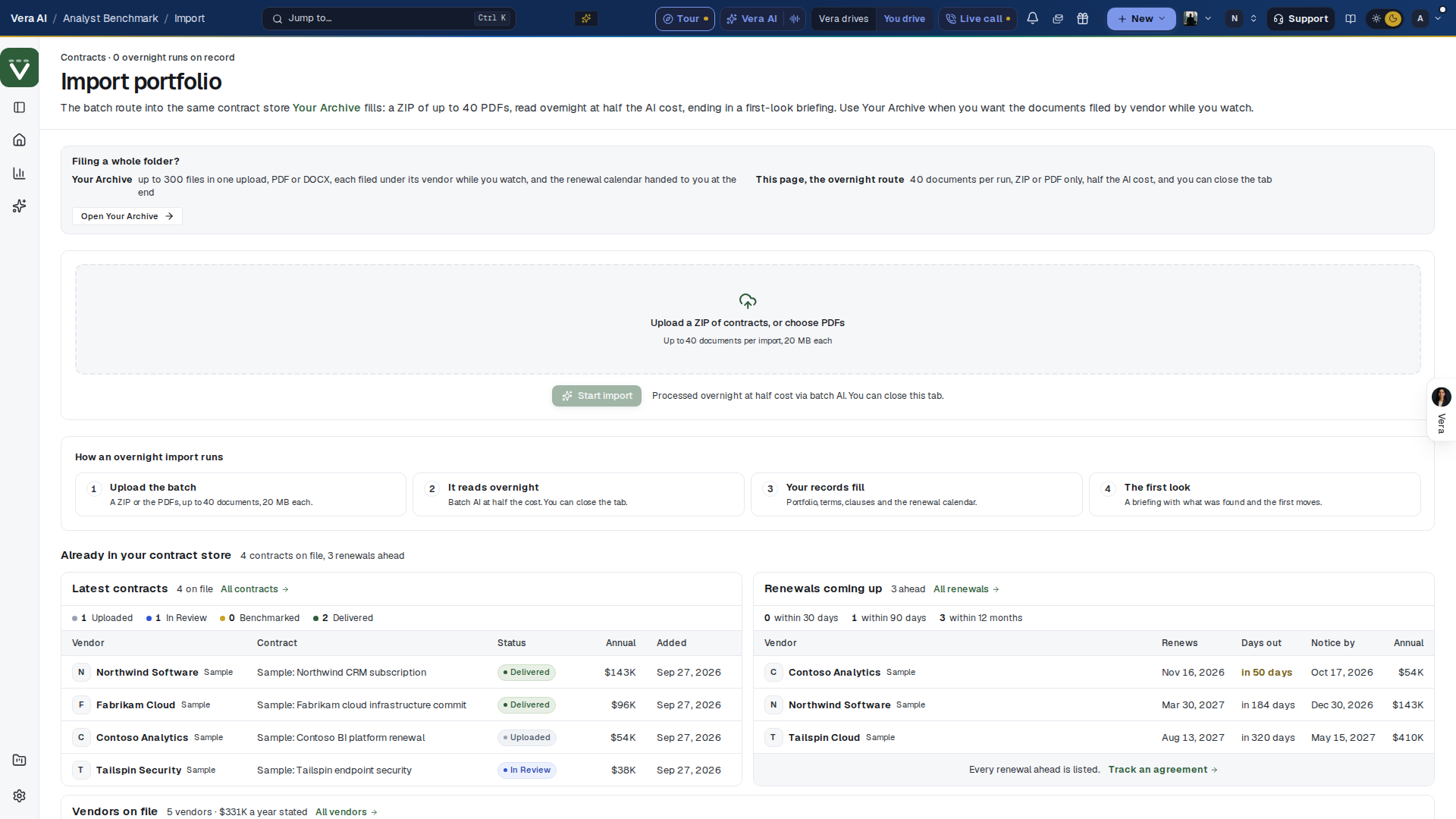Open the workspace avatar dropdown chevron
The image size is (1456, 819).
(1208, 19)
